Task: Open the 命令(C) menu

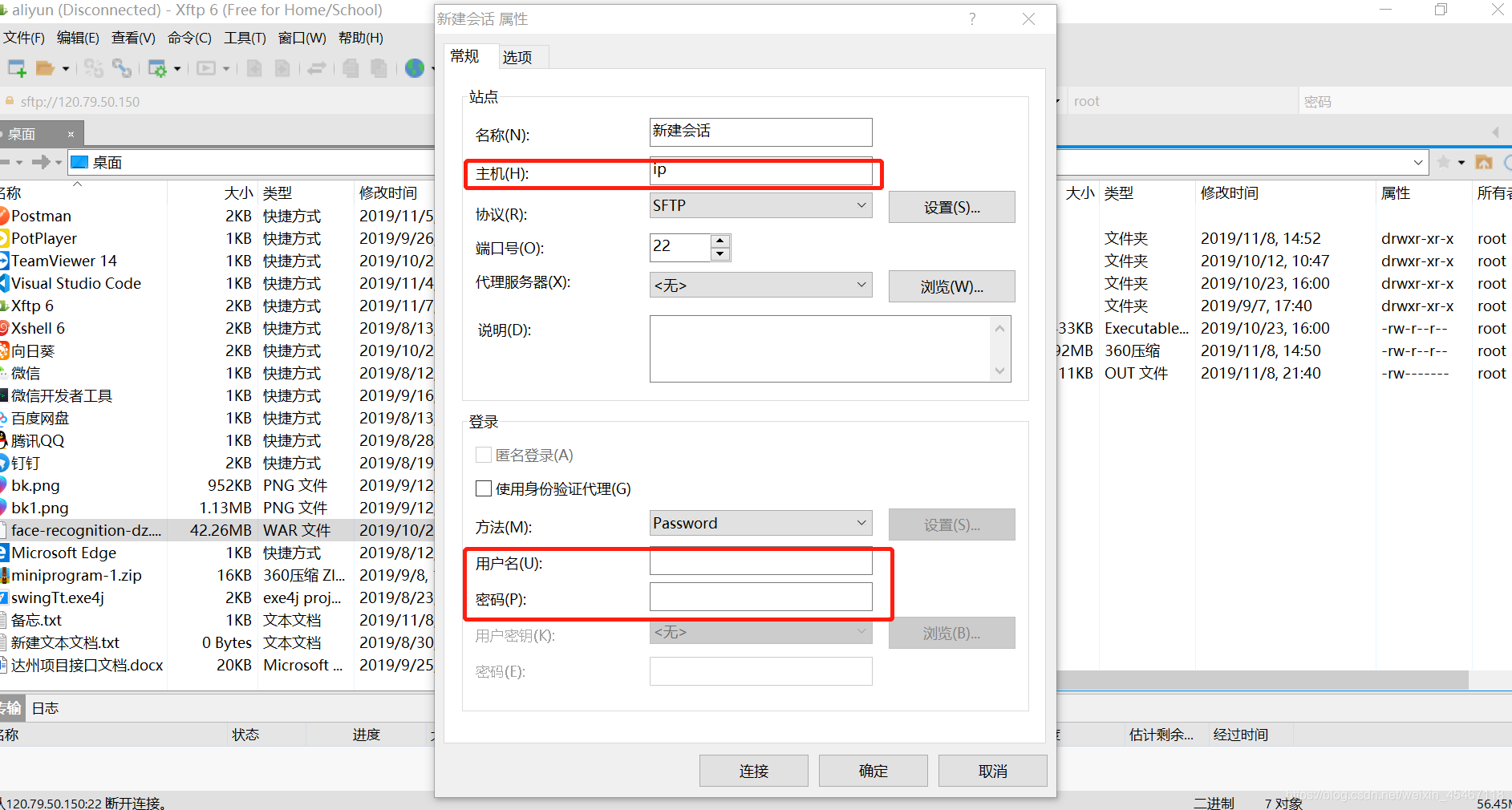Action: pos(189,38)
